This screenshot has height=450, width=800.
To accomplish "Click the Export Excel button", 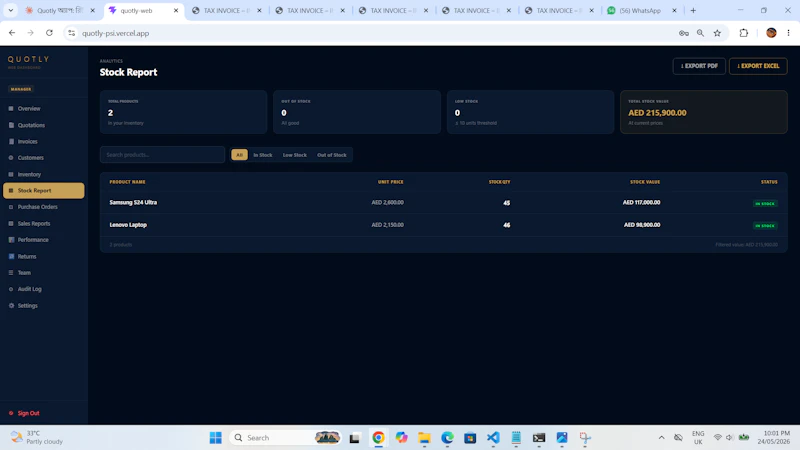I will point(758,66).
